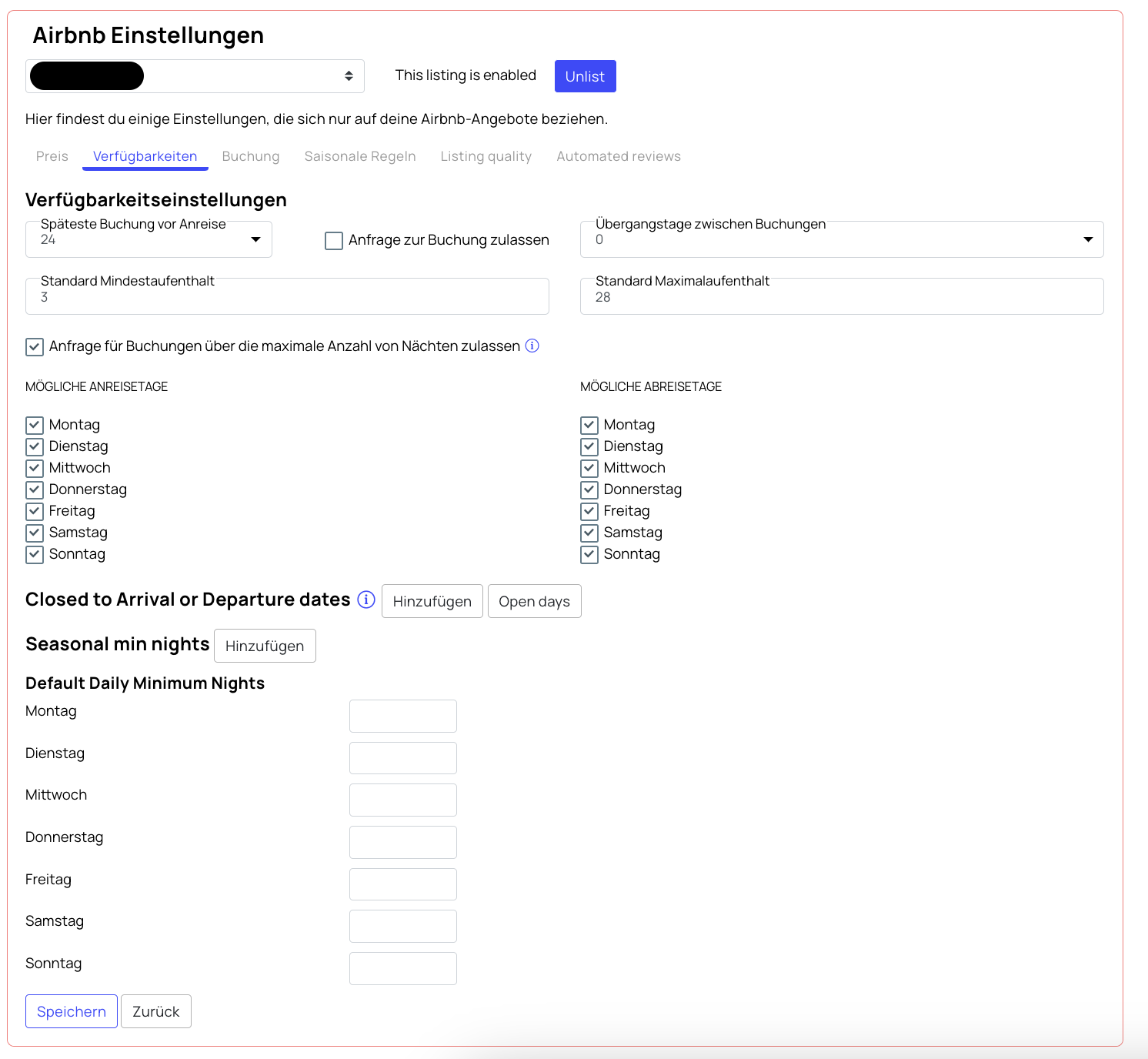This screenshot has height=1059, width=1148.
Task: Click the Unlist button
Action: click(x=586, y=76)
